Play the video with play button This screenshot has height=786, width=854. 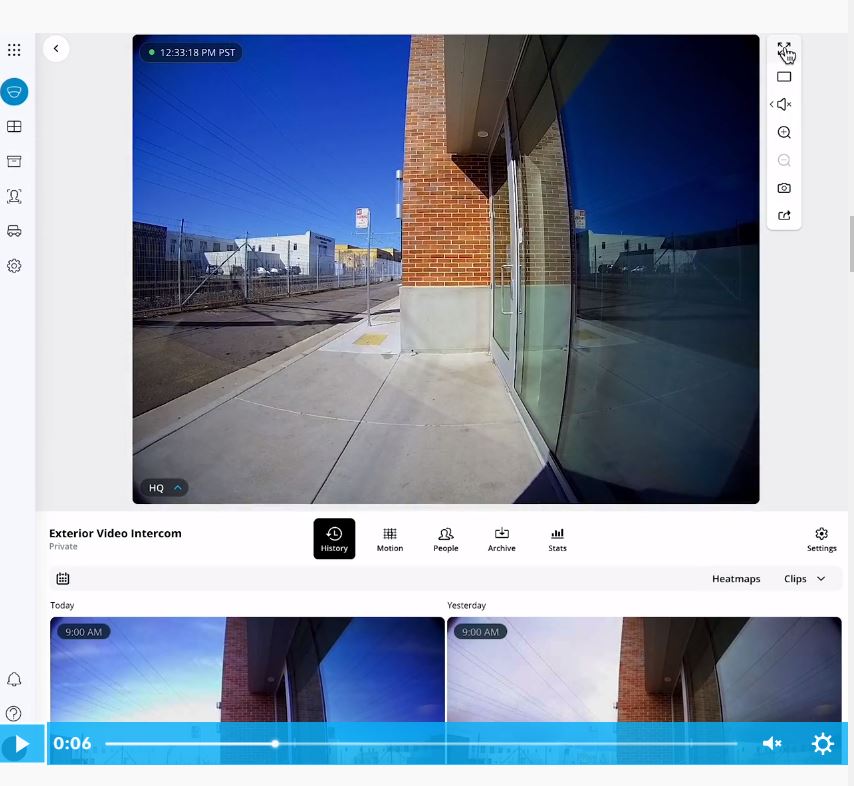pyautogui.click(x=22, y=744)
